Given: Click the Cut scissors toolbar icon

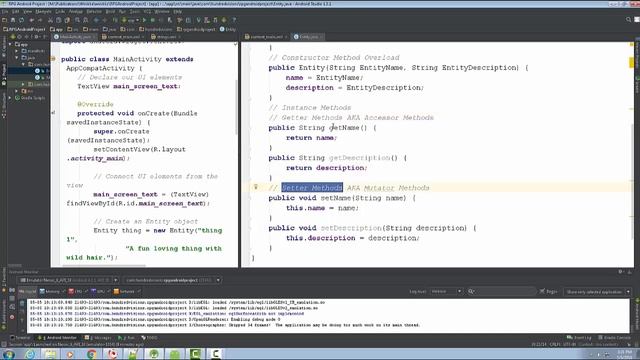Looking at the screenshot, I should (x=51, y=20).
